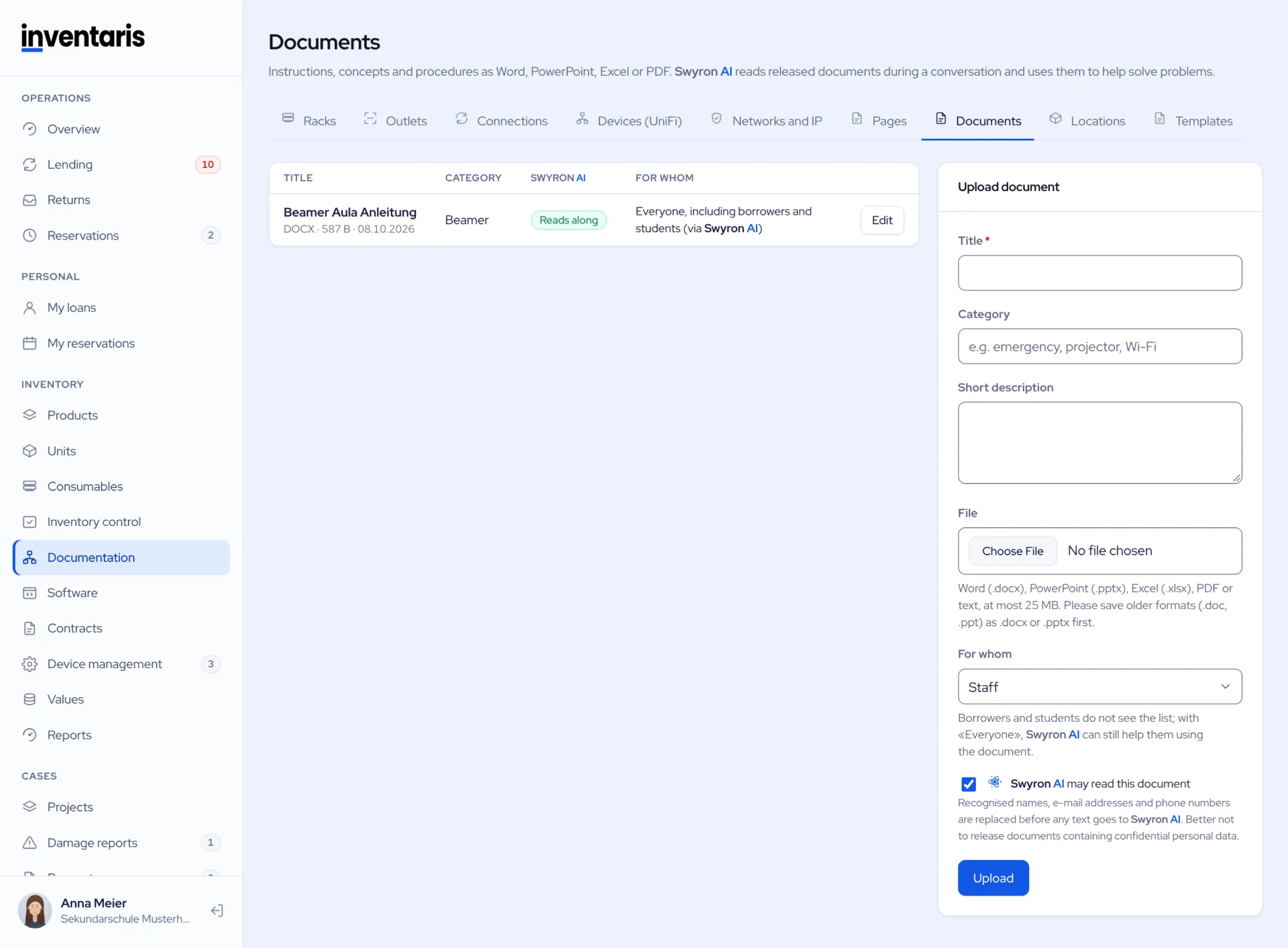
Task: Click the Reads along status badge
Action: (x=568, y=220)
